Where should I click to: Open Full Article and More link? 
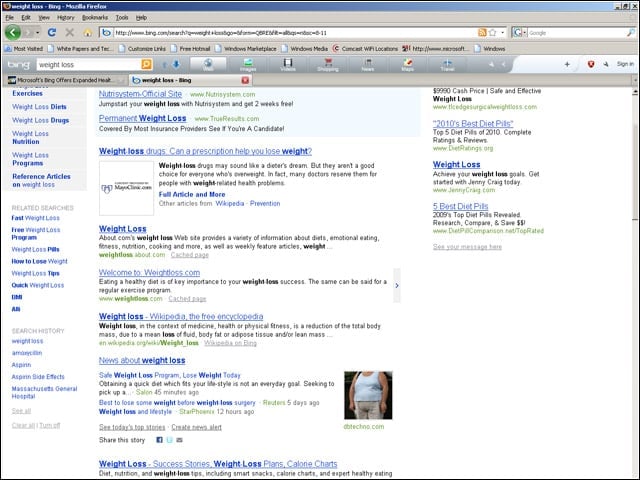(x=192, y=194)
